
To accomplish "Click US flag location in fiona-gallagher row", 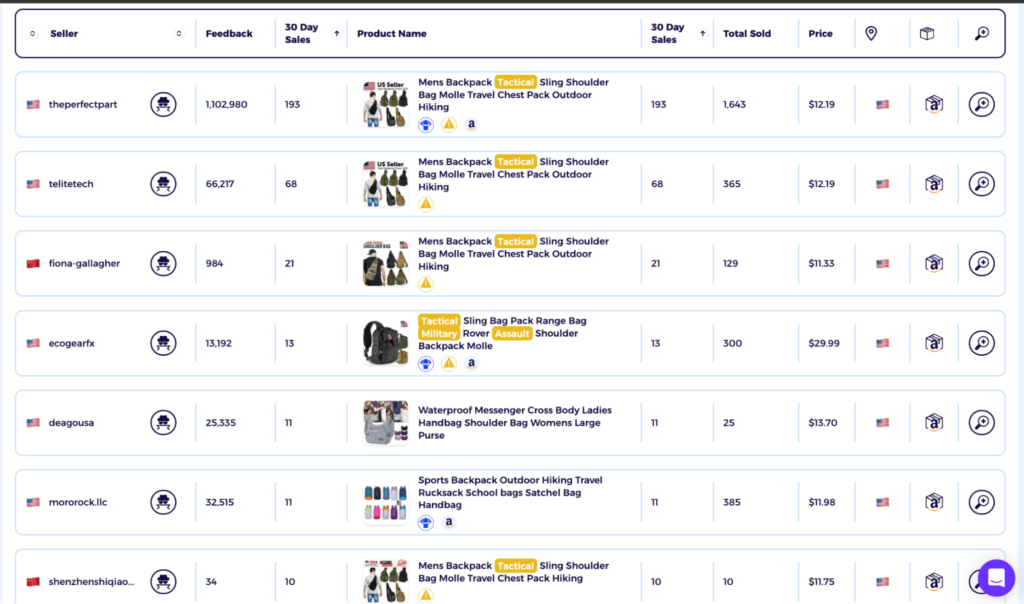I will (882, 264).
